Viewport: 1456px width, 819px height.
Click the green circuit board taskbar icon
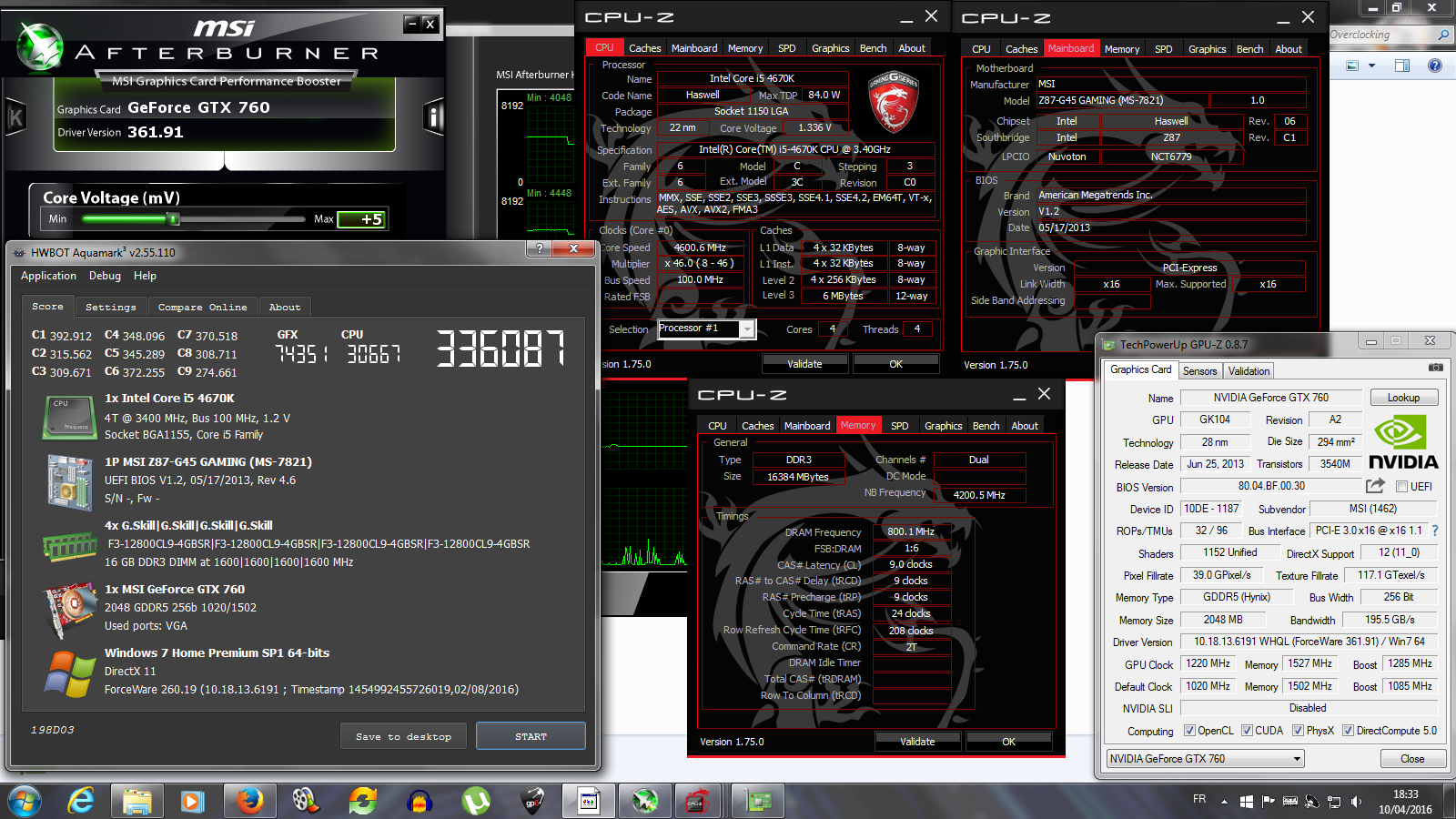(x=759, y=802)
